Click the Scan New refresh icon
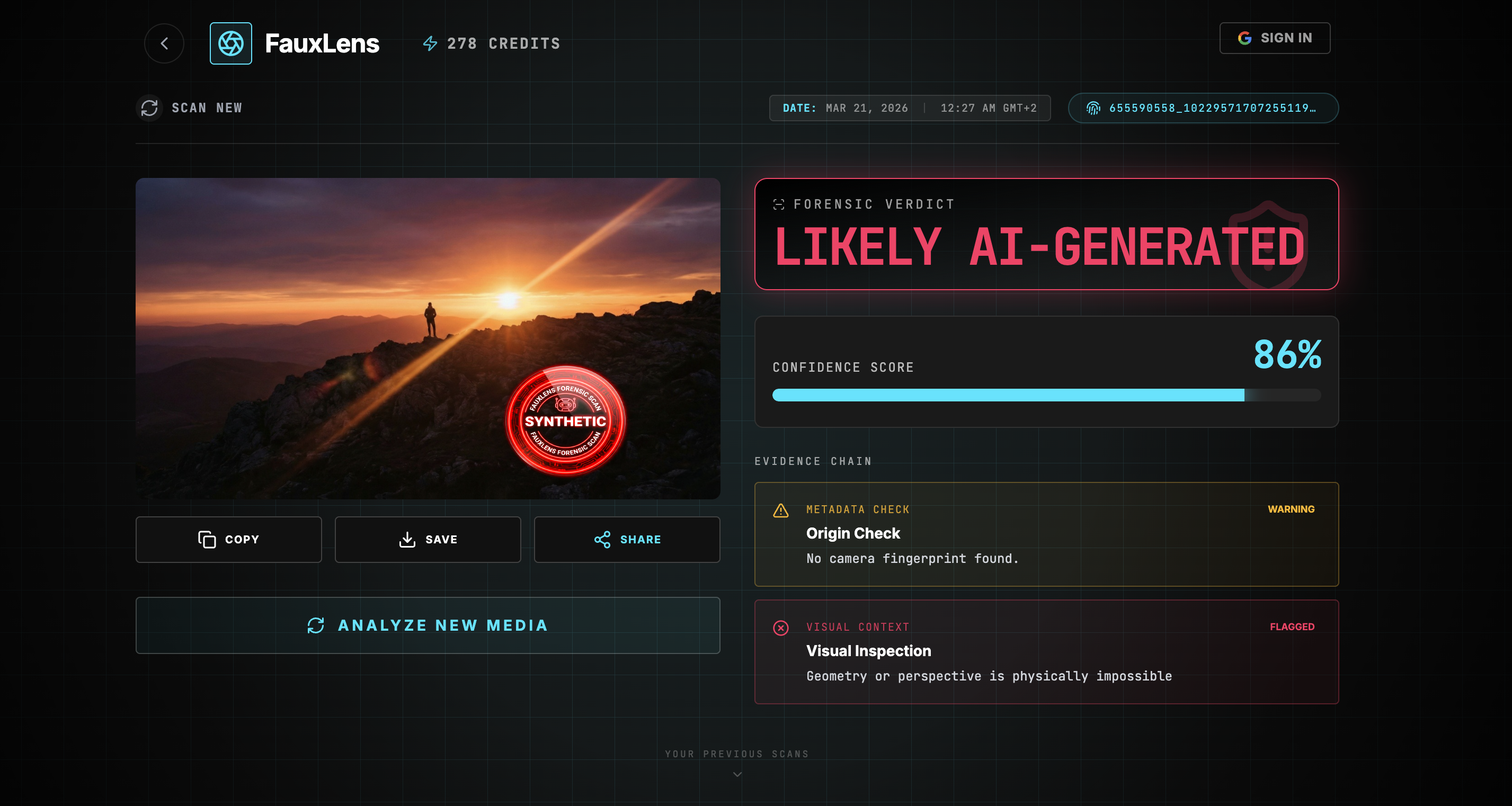The height and width of the screenshot is (806, 1512). click(149, 108)
